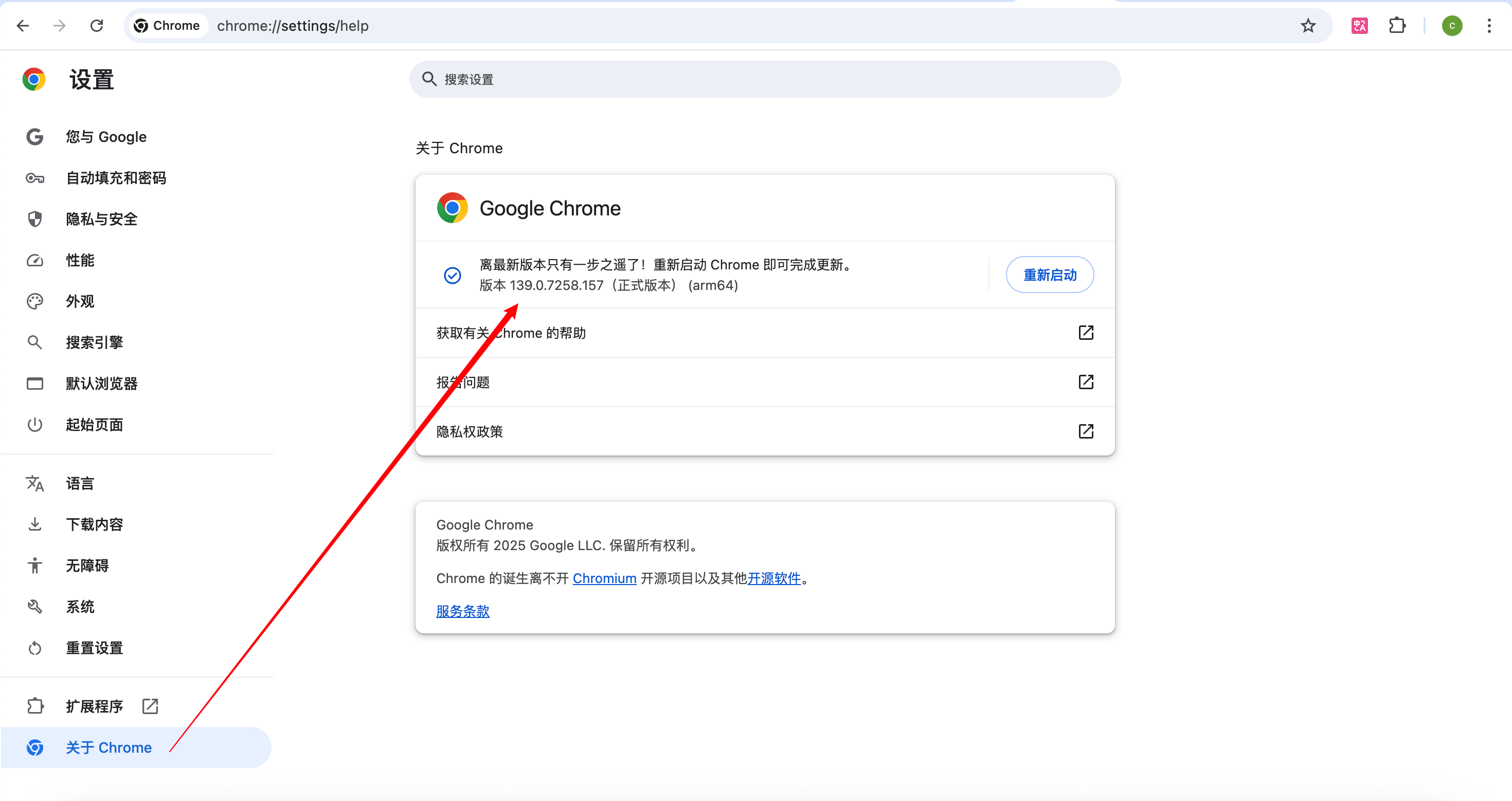This screenshot has height=801, width=1512.
Task: Click the search magnifier icon in settings
Action: [429, 79]
